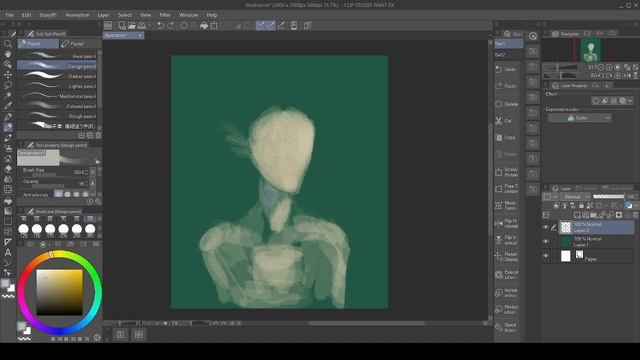Select the Text tool

pos(8,252)
